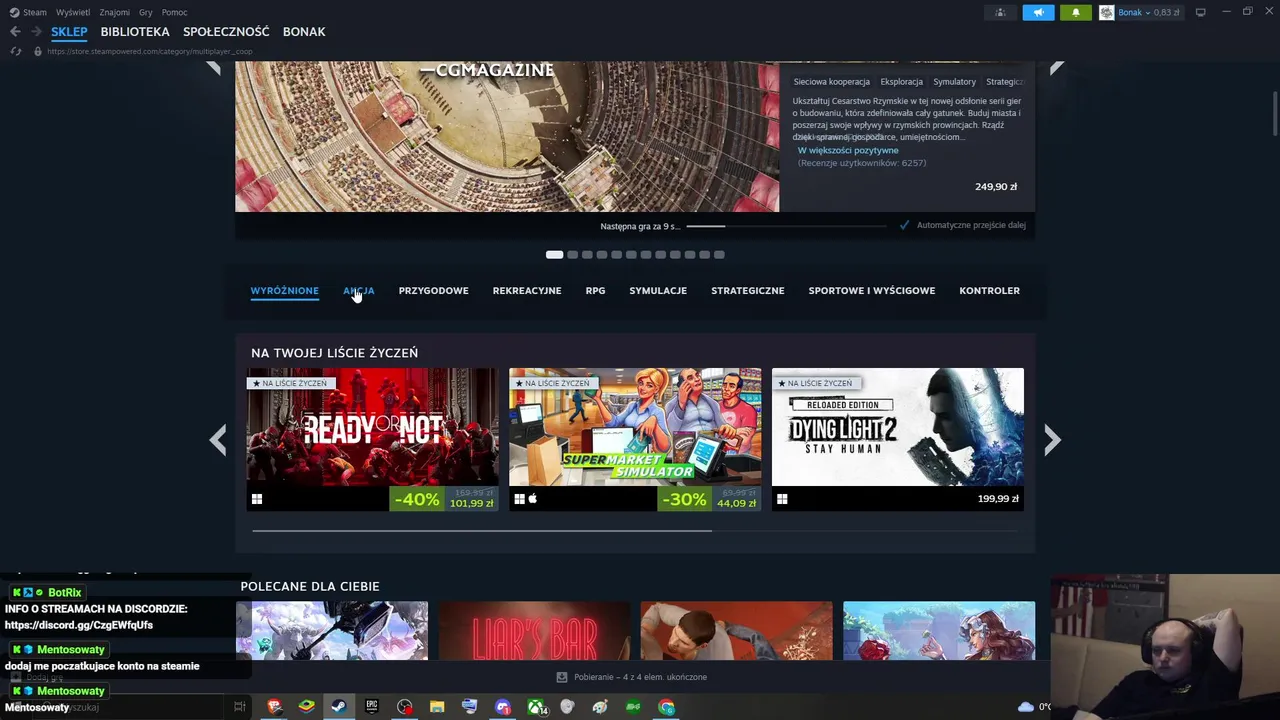Open the Znajomi menu
The image size is (1280, 720).
coord(114,12)
